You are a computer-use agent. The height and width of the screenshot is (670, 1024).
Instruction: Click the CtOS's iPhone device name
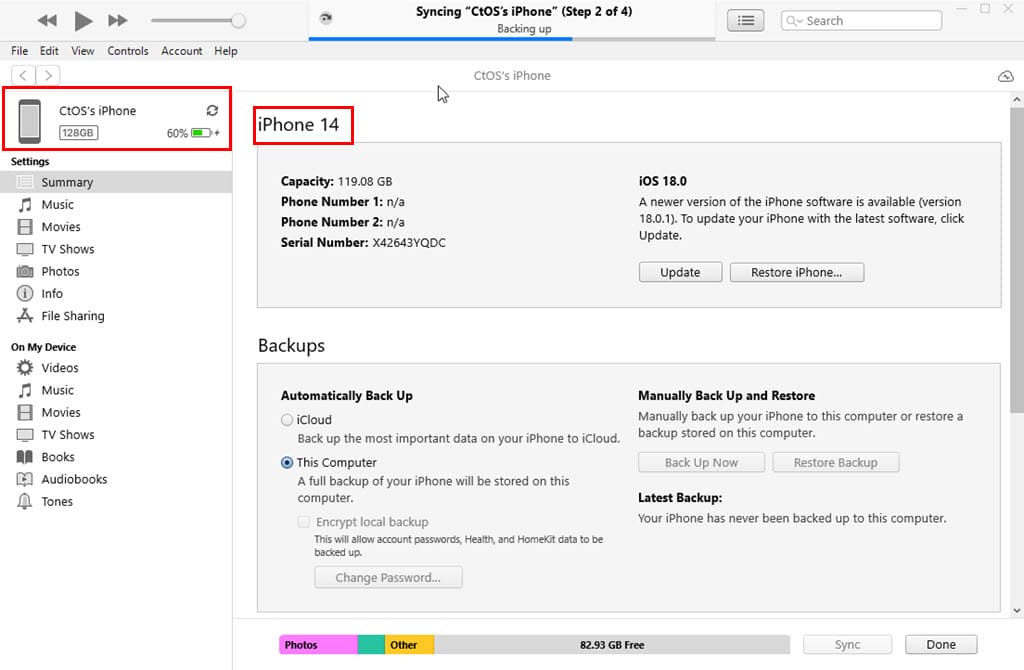pos(97,111)
